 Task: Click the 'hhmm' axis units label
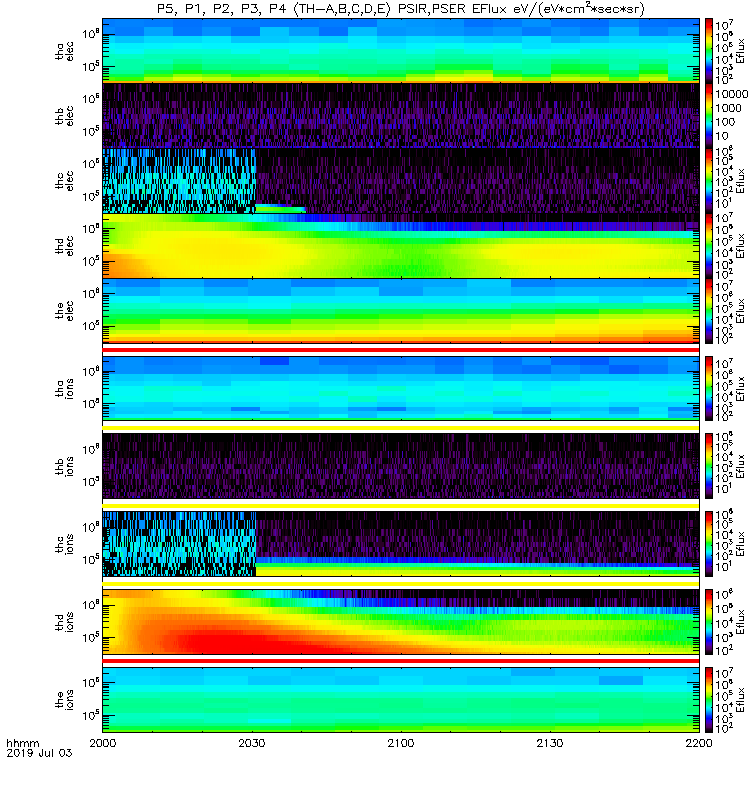click(x=22, y=743)
